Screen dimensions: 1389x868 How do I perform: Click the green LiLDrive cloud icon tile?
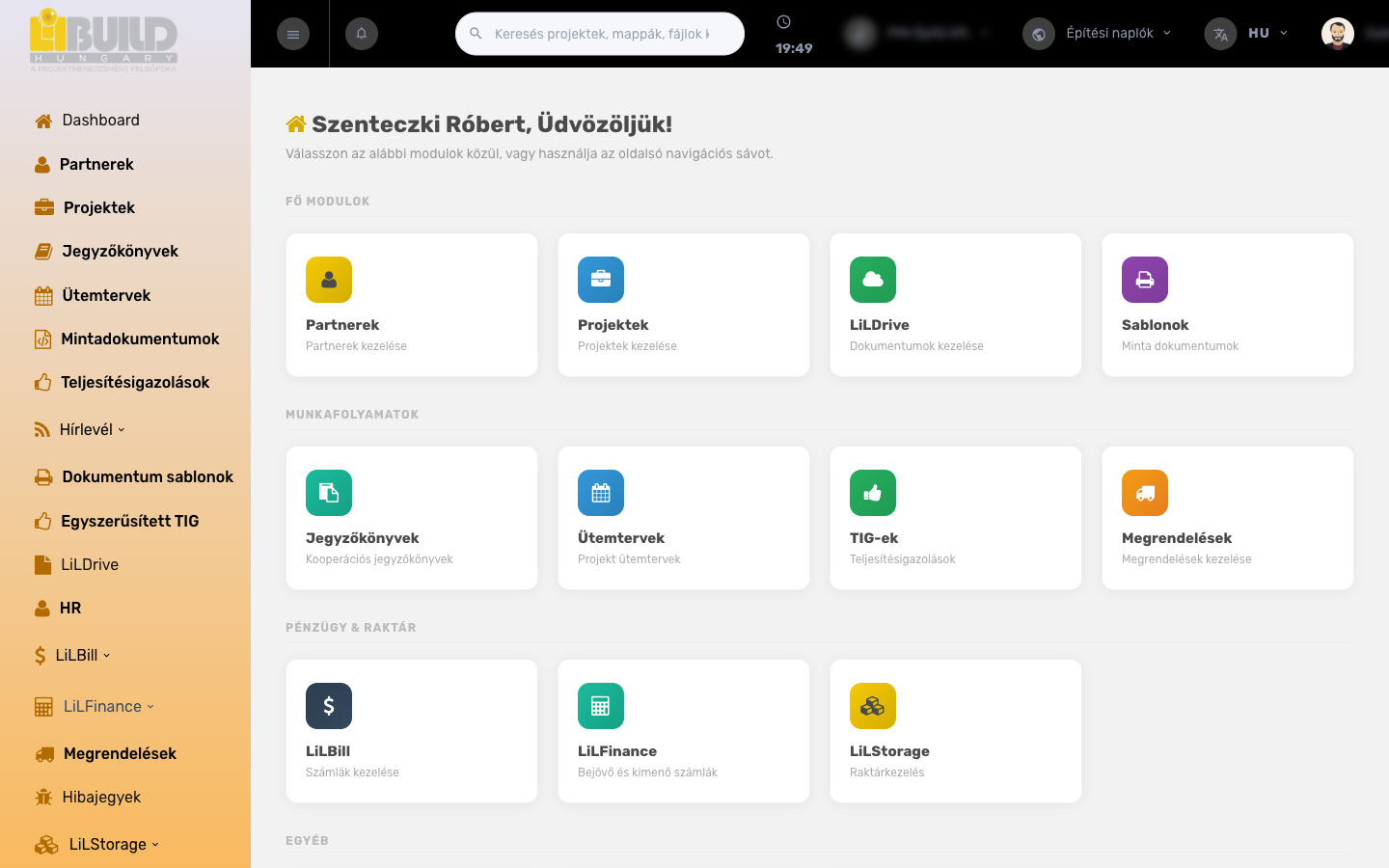pos(873,280)
